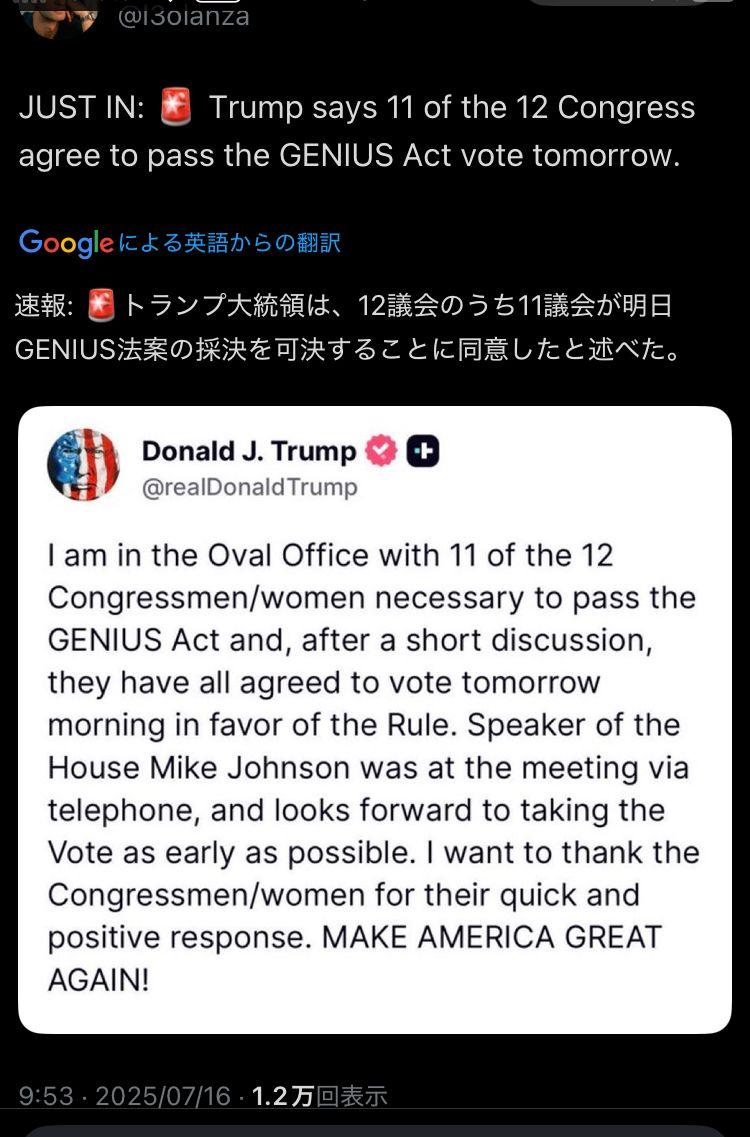Tap the reply bar at the bottom edge

click(x=375, y=1128)
